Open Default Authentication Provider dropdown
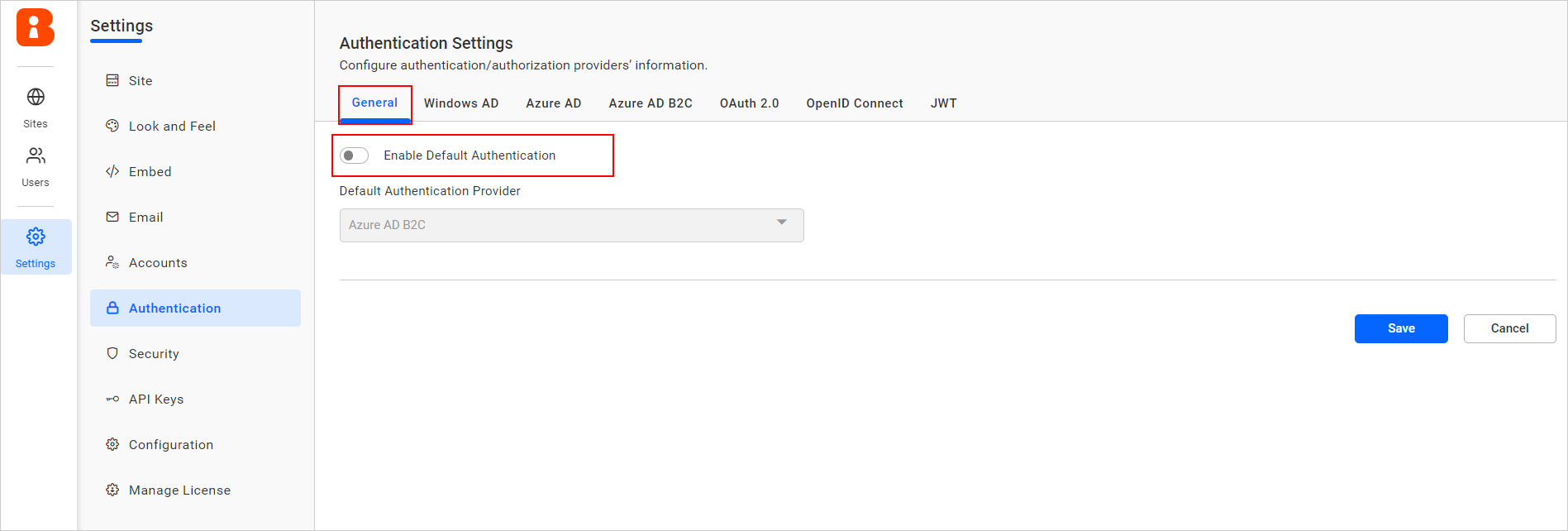 [571, 225]
